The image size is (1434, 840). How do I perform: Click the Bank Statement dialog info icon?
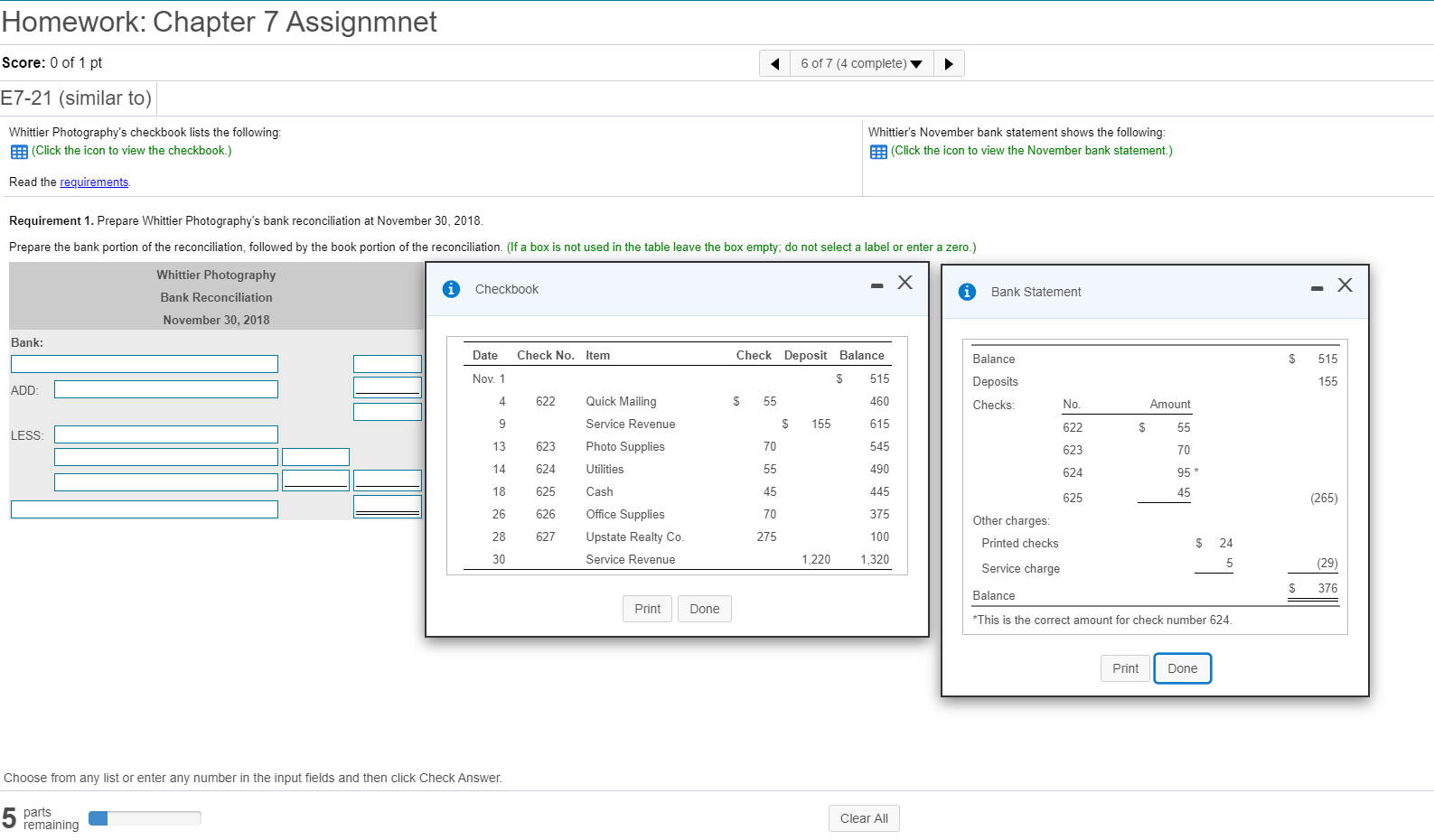[x=967, y=292]
